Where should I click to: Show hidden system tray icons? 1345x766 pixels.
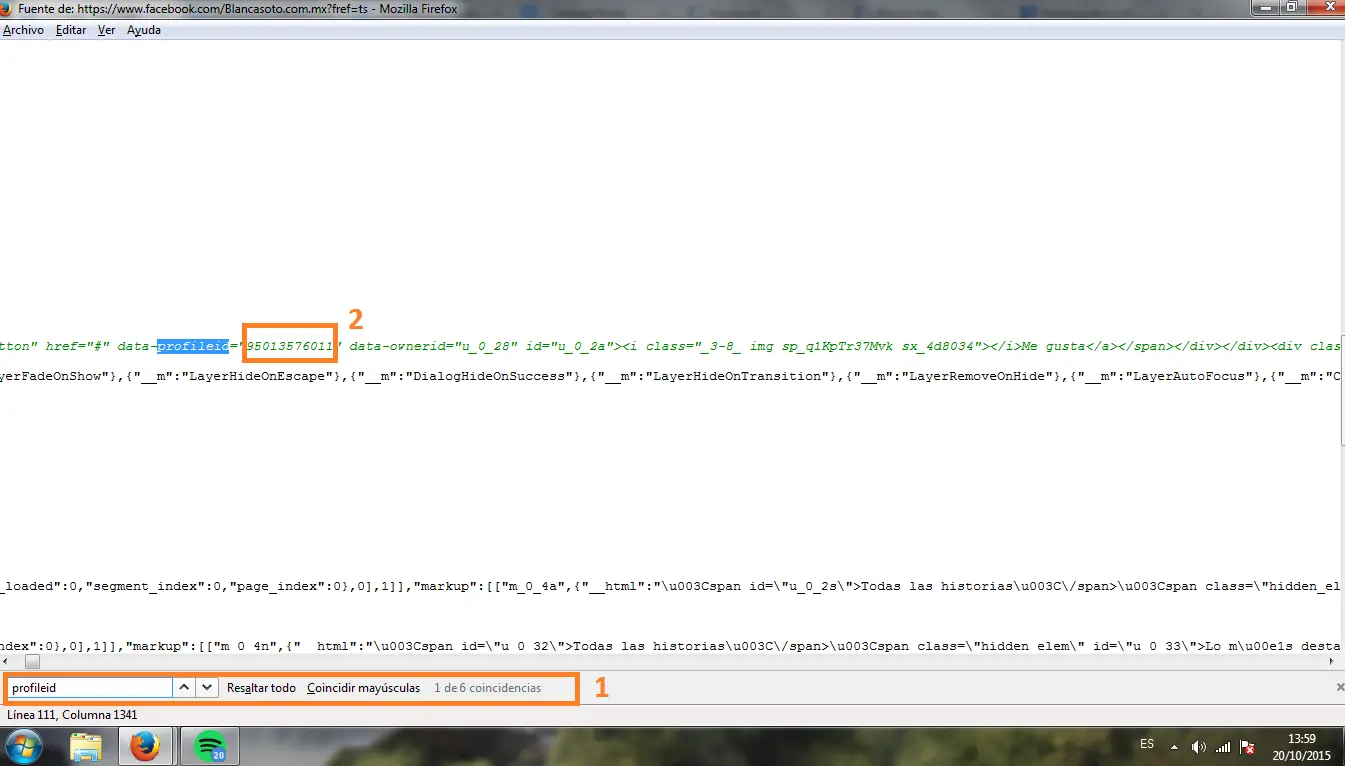click(1176, 746)
